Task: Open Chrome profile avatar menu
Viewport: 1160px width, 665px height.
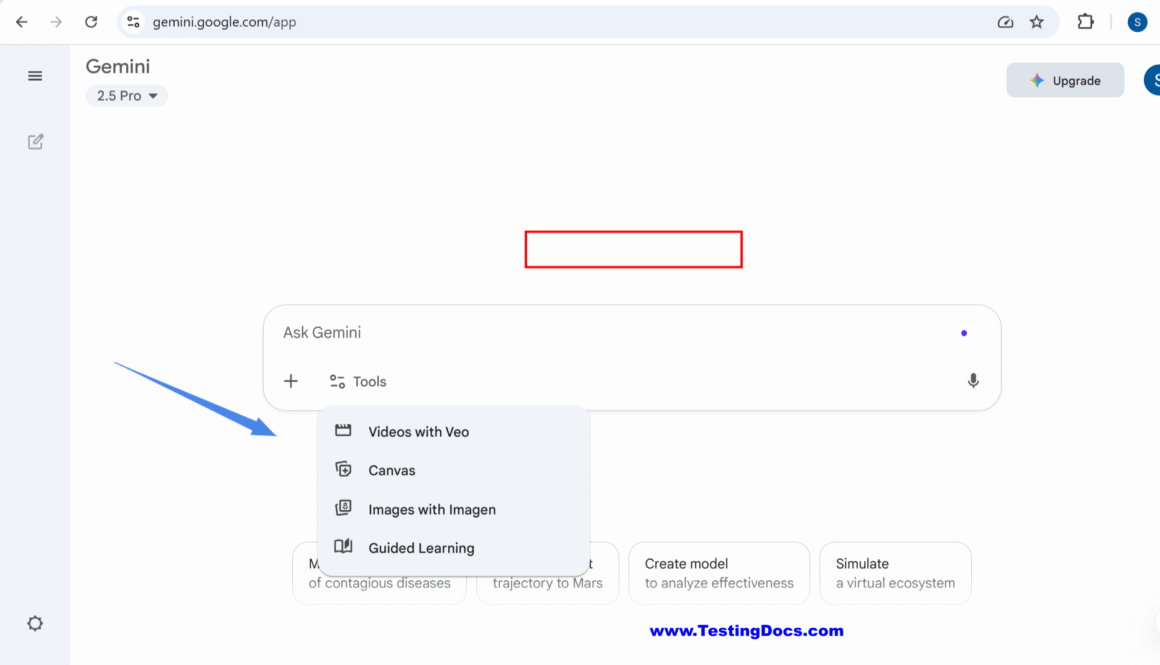Action: [1137, 22]
